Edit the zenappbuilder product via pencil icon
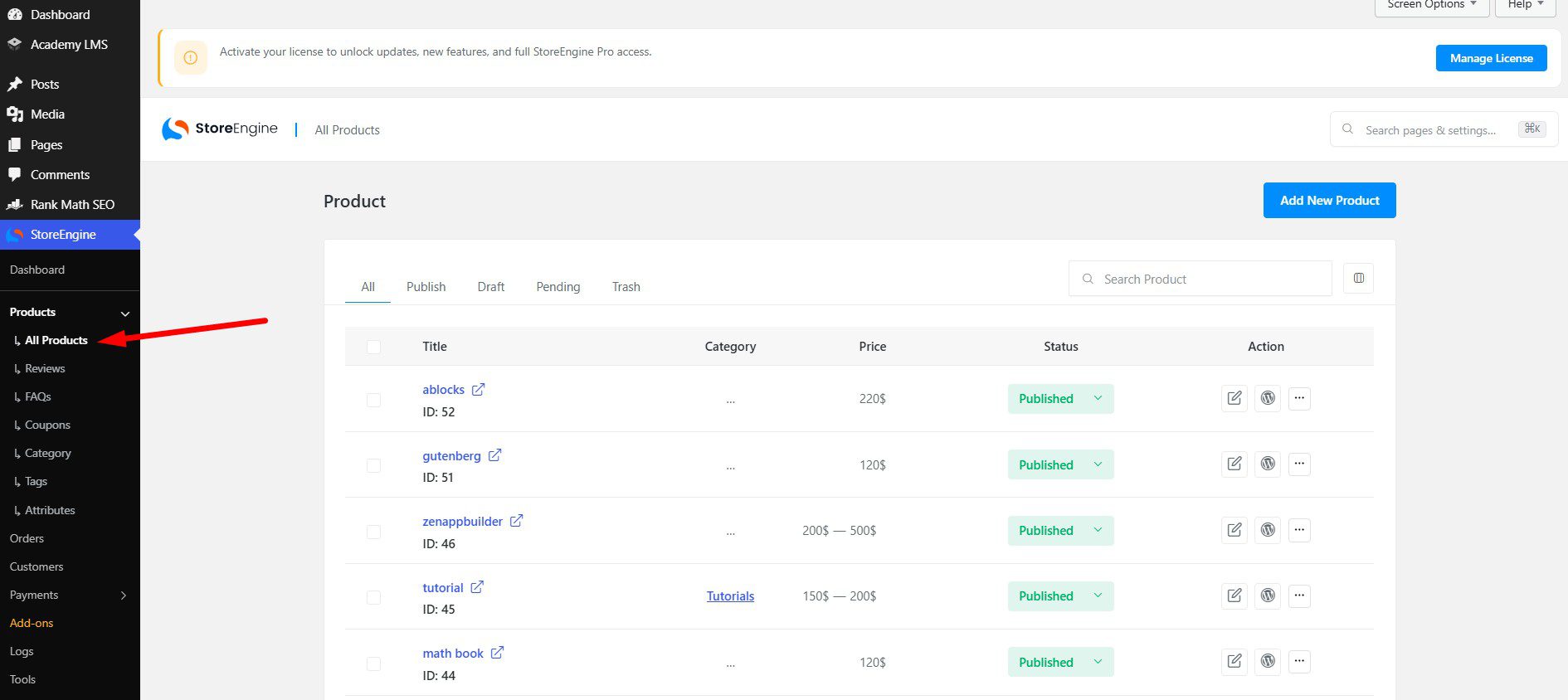 [x=1234, y=530]
